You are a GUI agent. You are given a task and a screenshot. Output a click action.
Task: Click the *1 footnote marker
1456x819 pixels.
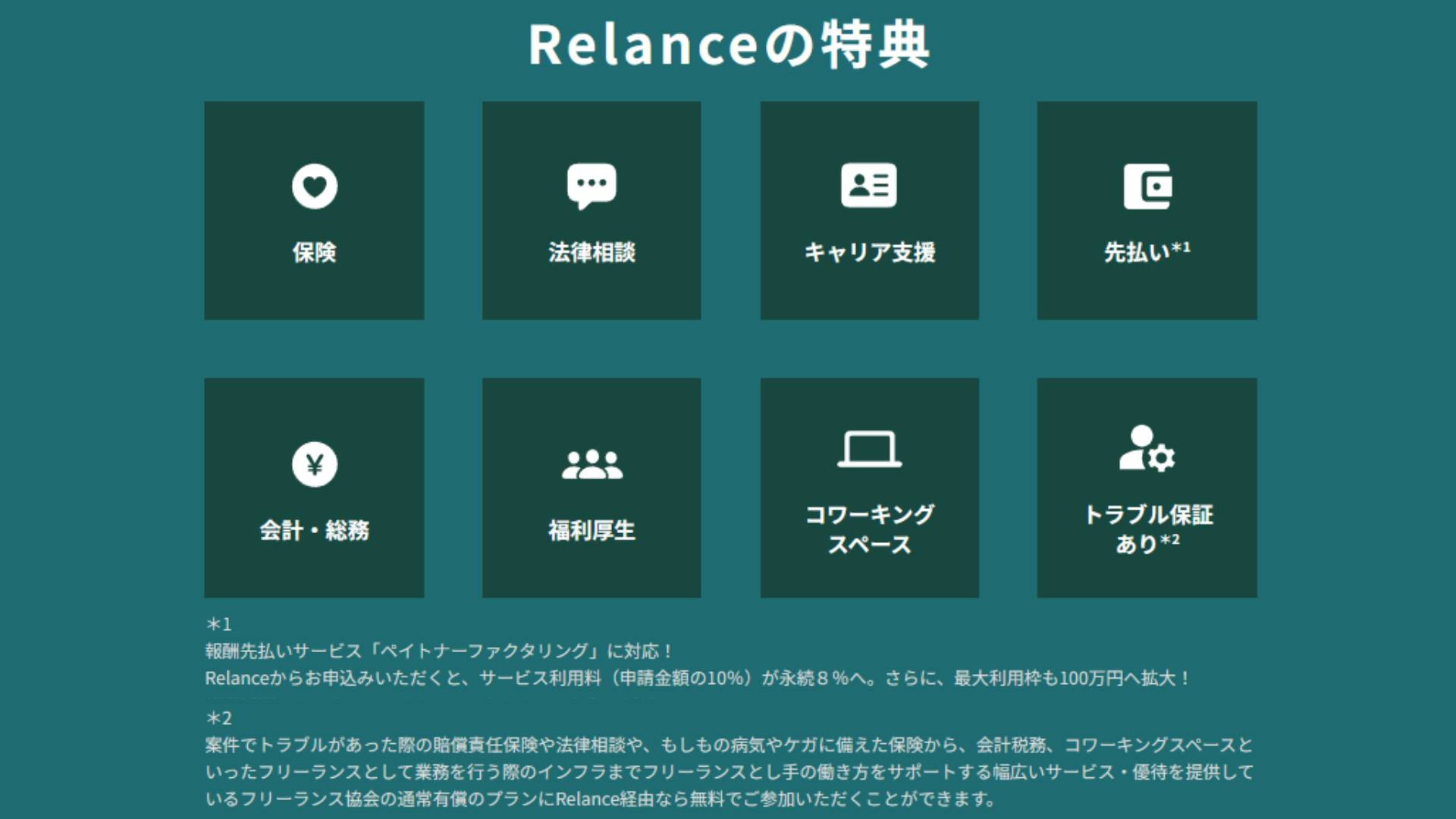point(219,624)
